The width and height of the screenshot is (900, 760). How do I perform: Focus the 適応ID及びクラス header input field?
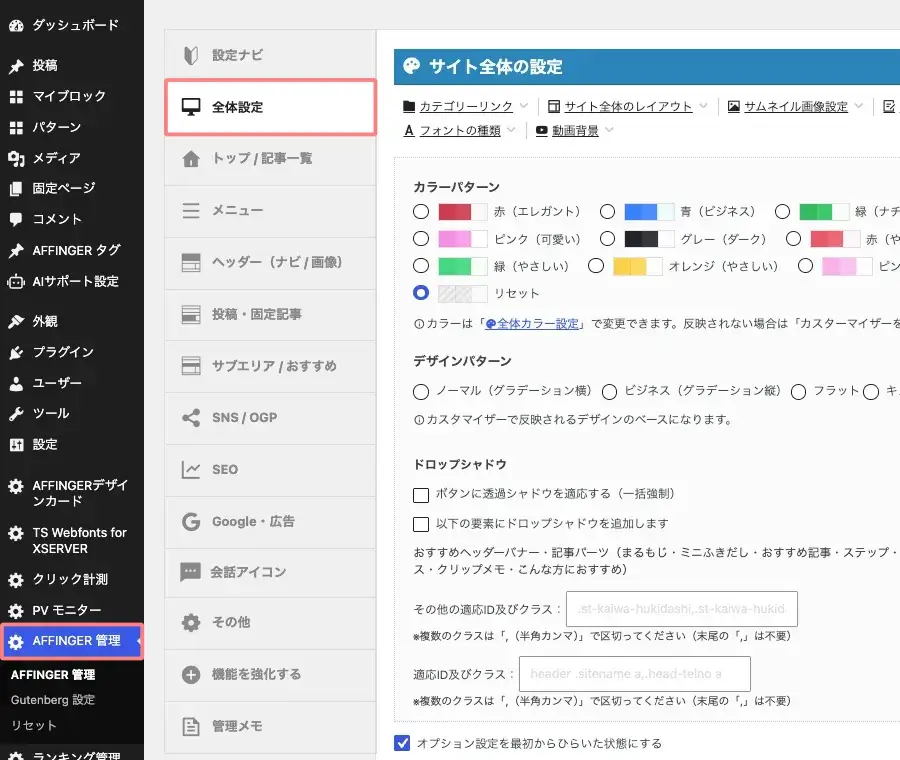point(634,674)
